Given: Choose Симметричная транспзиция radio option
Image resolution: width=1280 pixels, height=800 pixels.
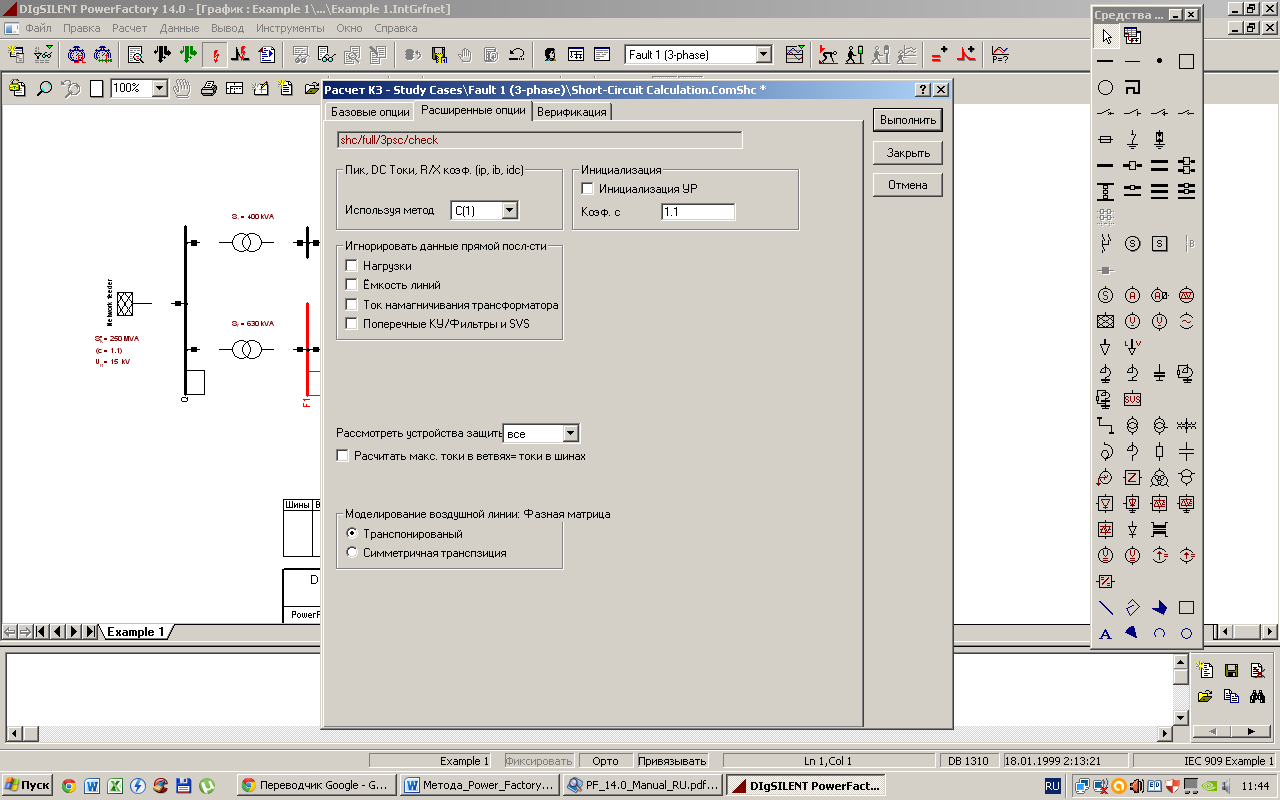Looking at the screenshot, I should point(351,553).
